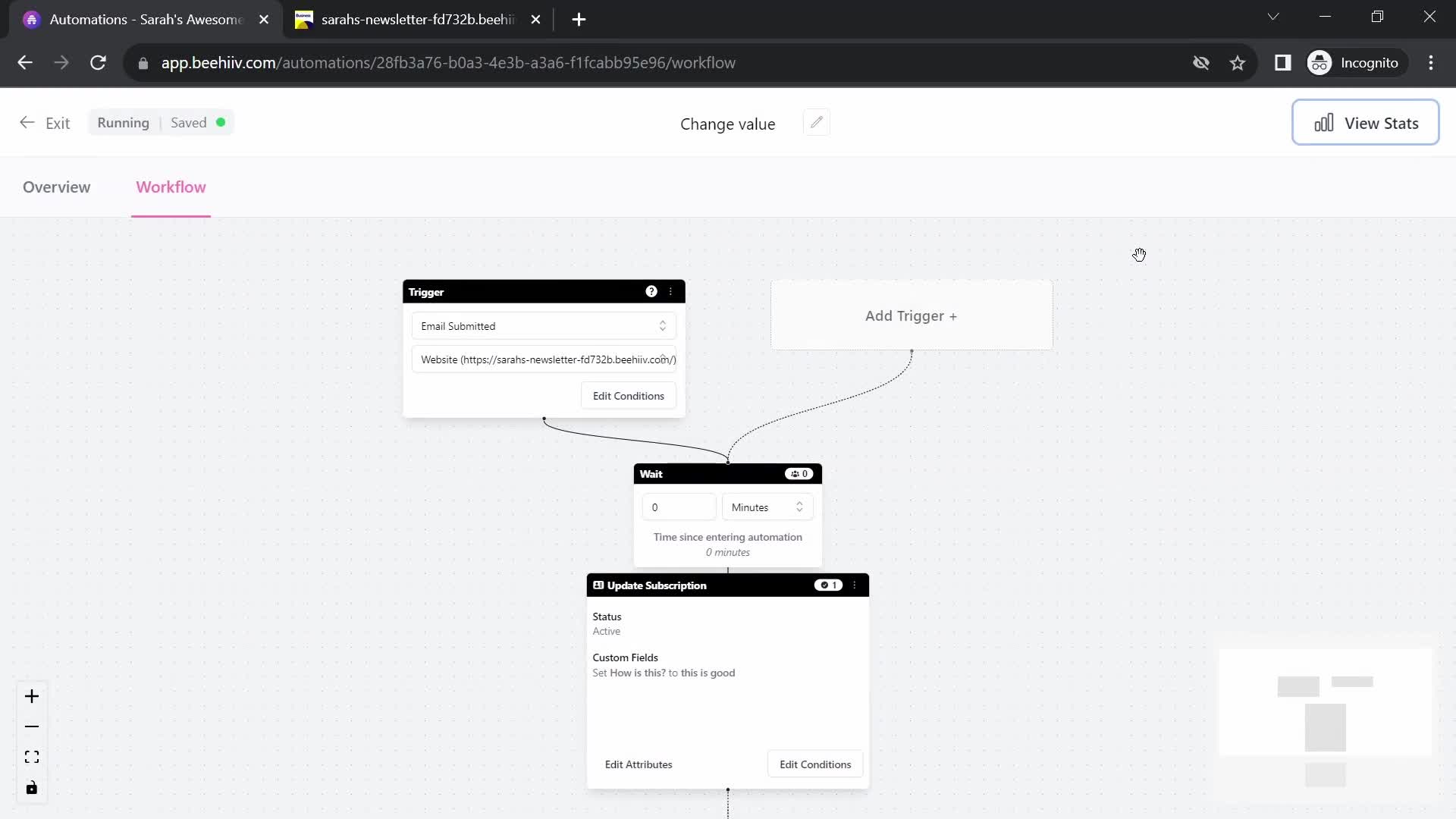Click the Update Subscription options icon
The image size is (1456, 819).
tap(854, 585)
